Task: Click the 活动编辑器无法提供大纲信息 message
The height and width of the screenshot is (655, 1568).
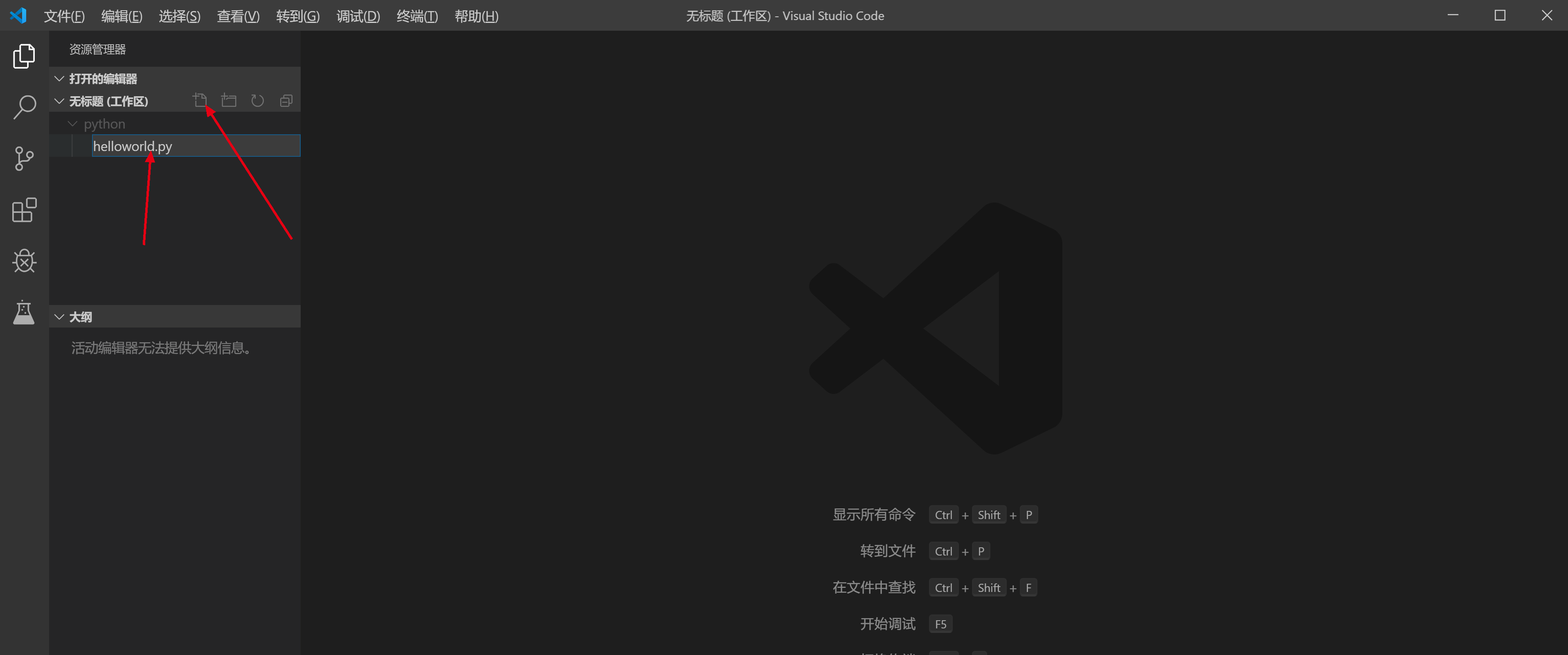Action: tap(161, 348)
